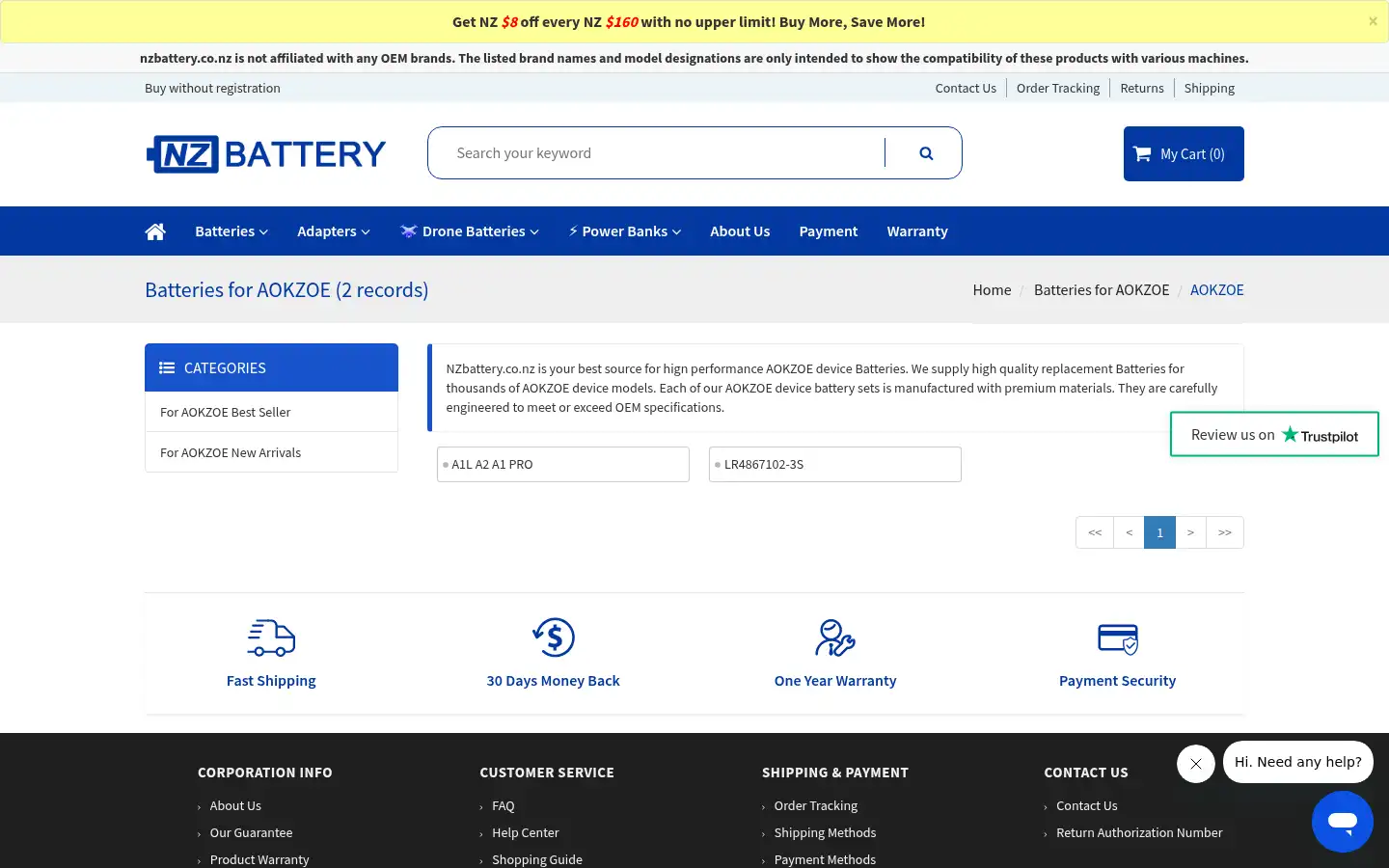Screen dimensions: 1389x868
Task: Click Home in the breadcrumb
Action: click(x=992, y=289)
